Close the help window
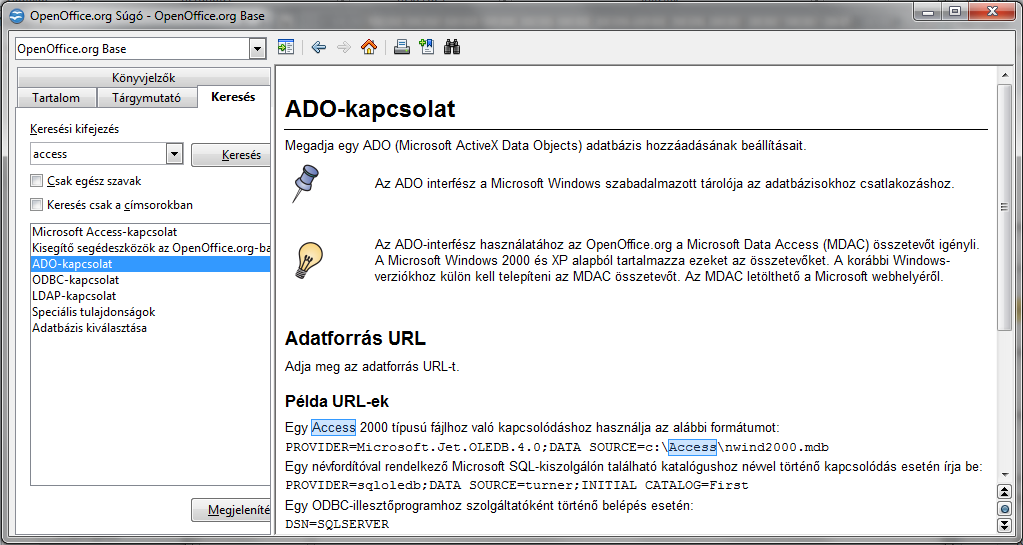Screen dimensions: 1023x545 (993, 11)
